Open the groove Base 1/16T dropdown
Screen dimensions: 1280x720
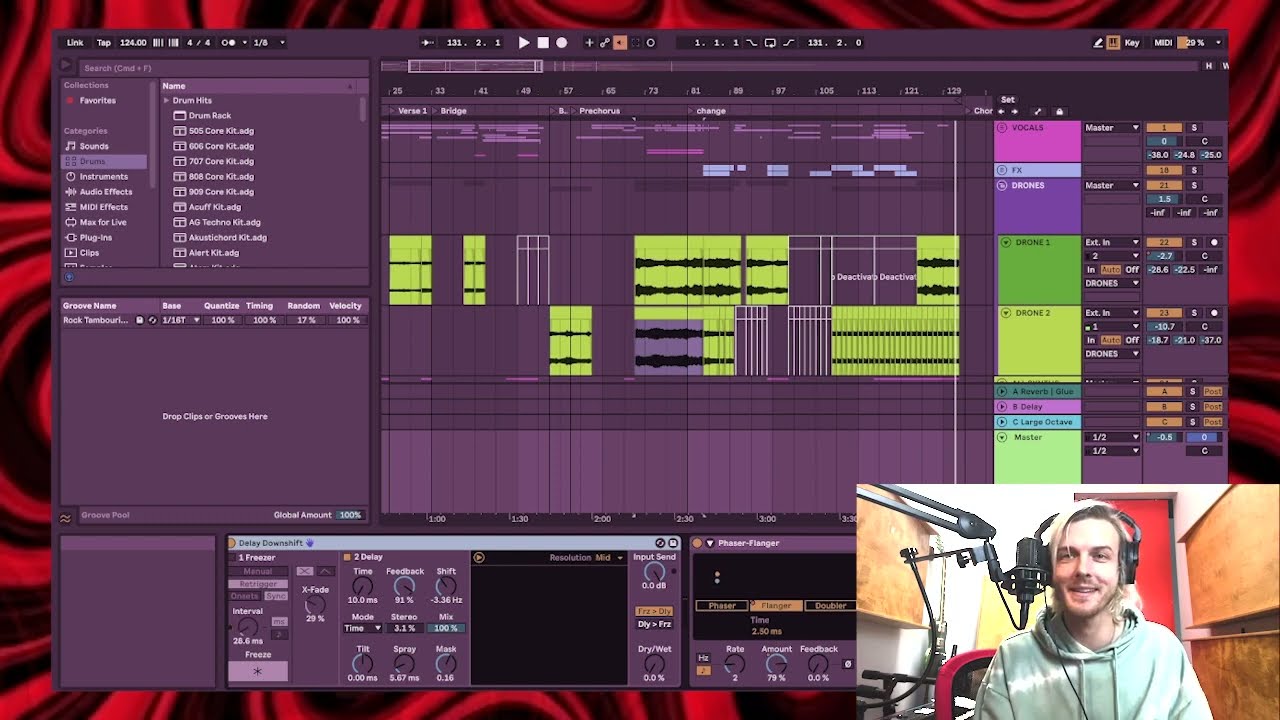tap(181, 320)
